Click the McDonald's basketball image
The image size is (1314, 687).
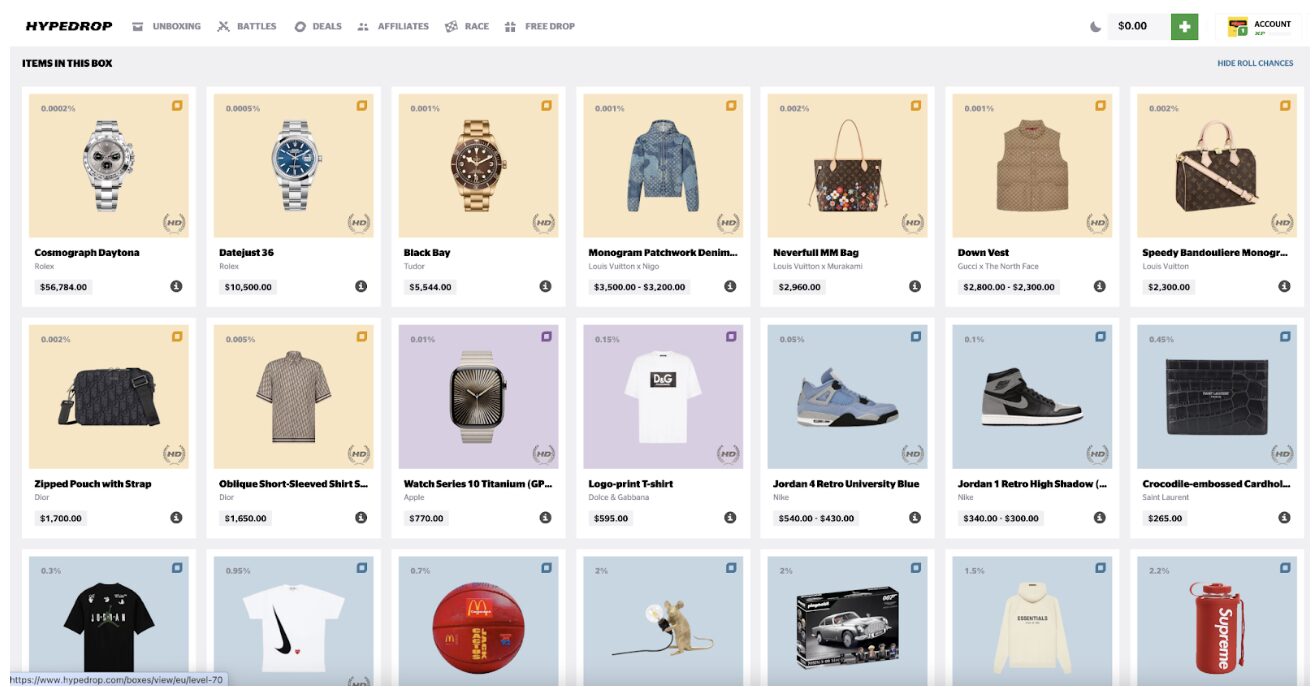point(478,629)
